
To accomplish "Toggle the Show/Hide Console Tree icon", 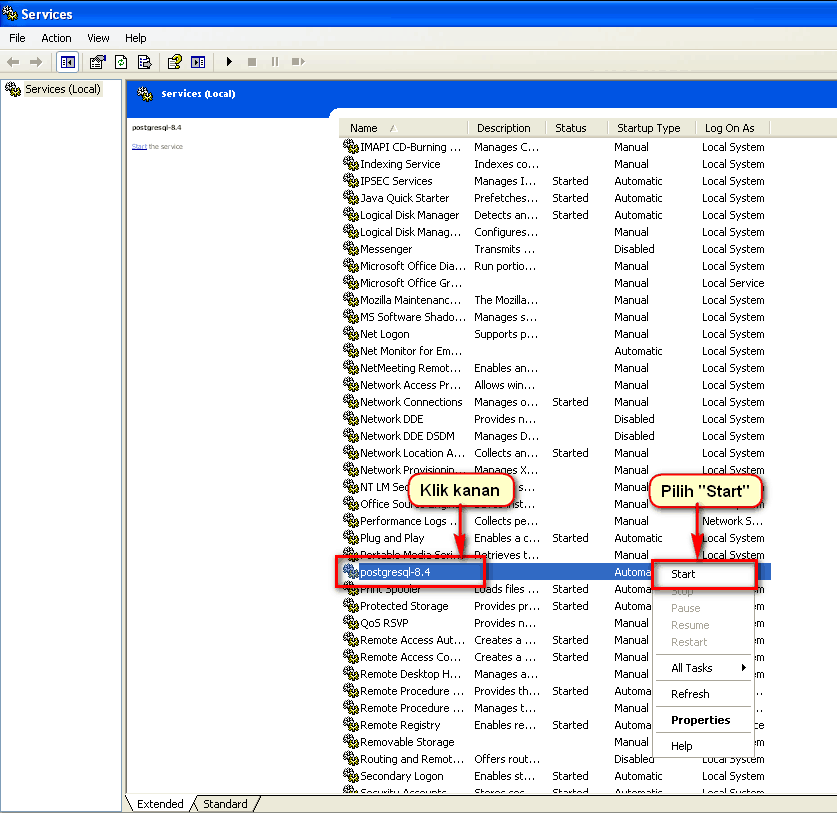I will [x=68, y=62].
